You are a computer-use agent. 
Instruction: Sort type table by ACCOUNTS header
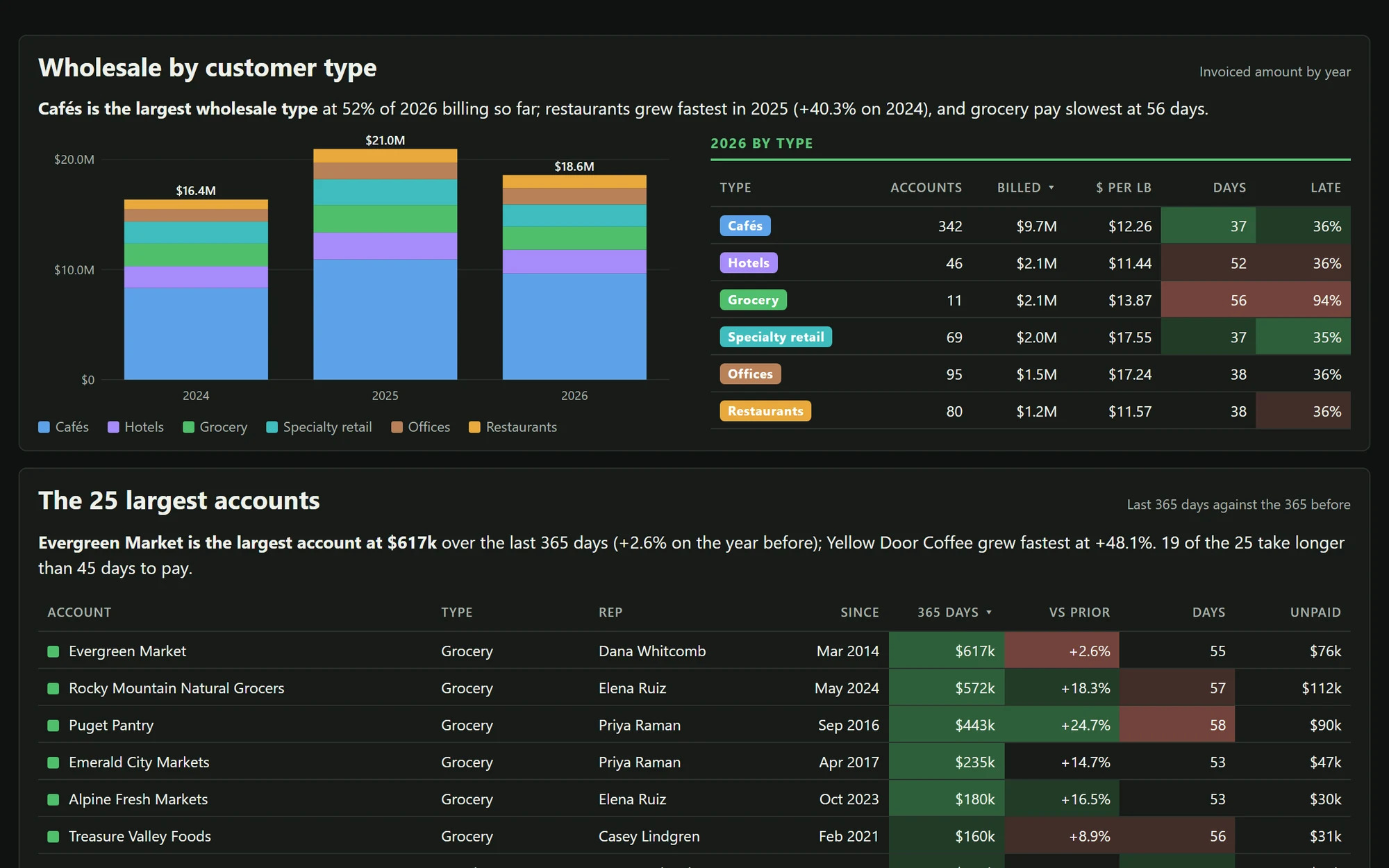[926, 187]
